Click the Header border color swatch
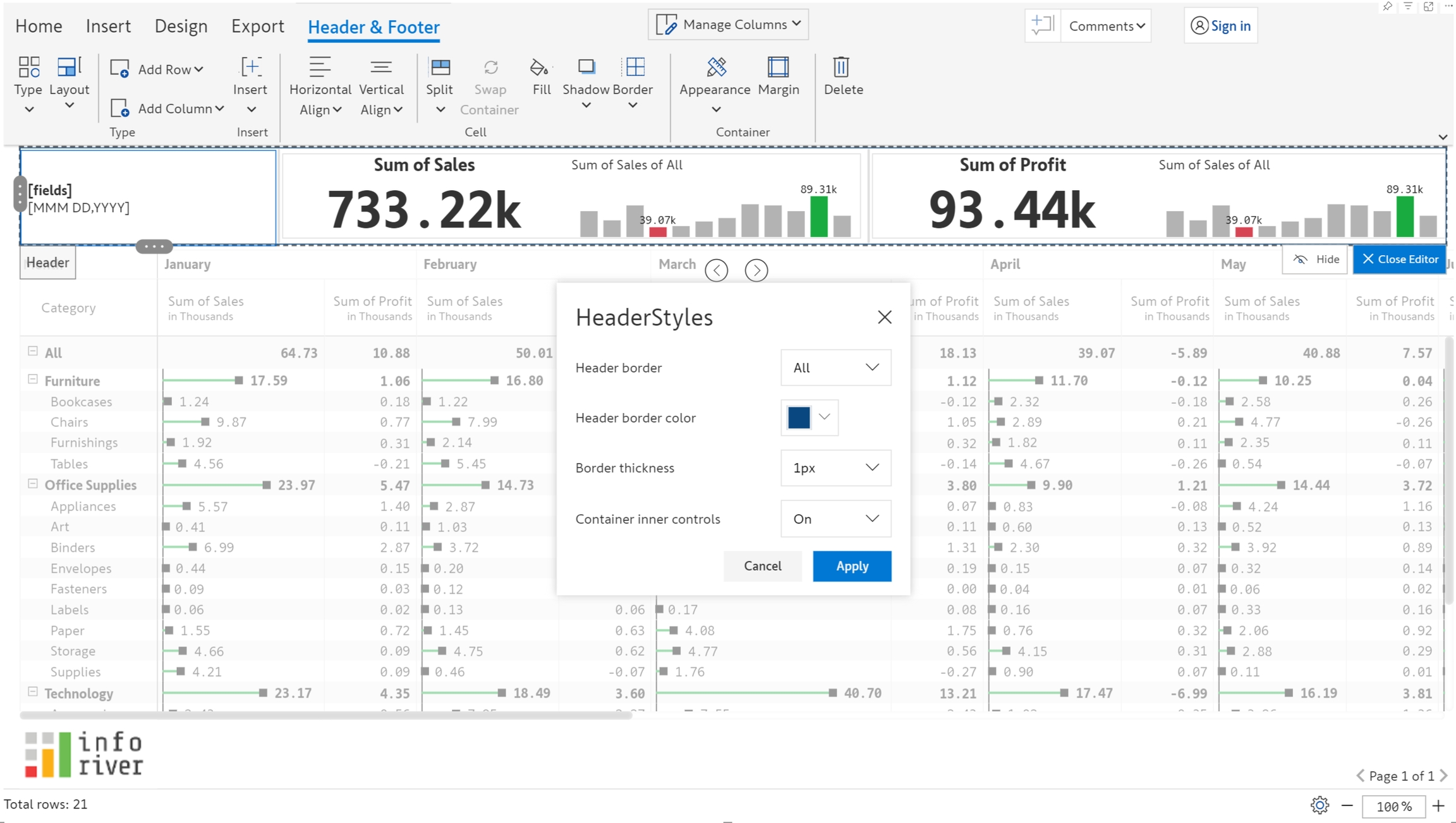Image resolution: width=1456 pixels, height=823 pixels. click(x=799, y=418)
